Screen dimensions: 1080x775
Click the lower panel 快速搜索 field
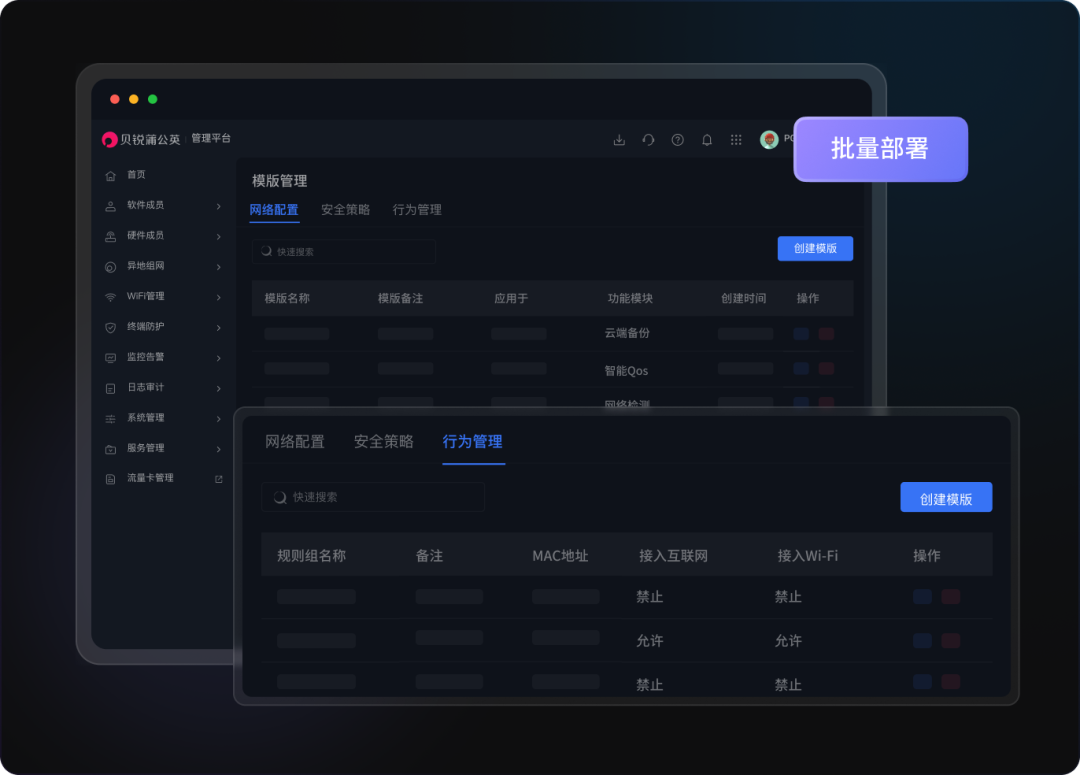click(373, 497)
